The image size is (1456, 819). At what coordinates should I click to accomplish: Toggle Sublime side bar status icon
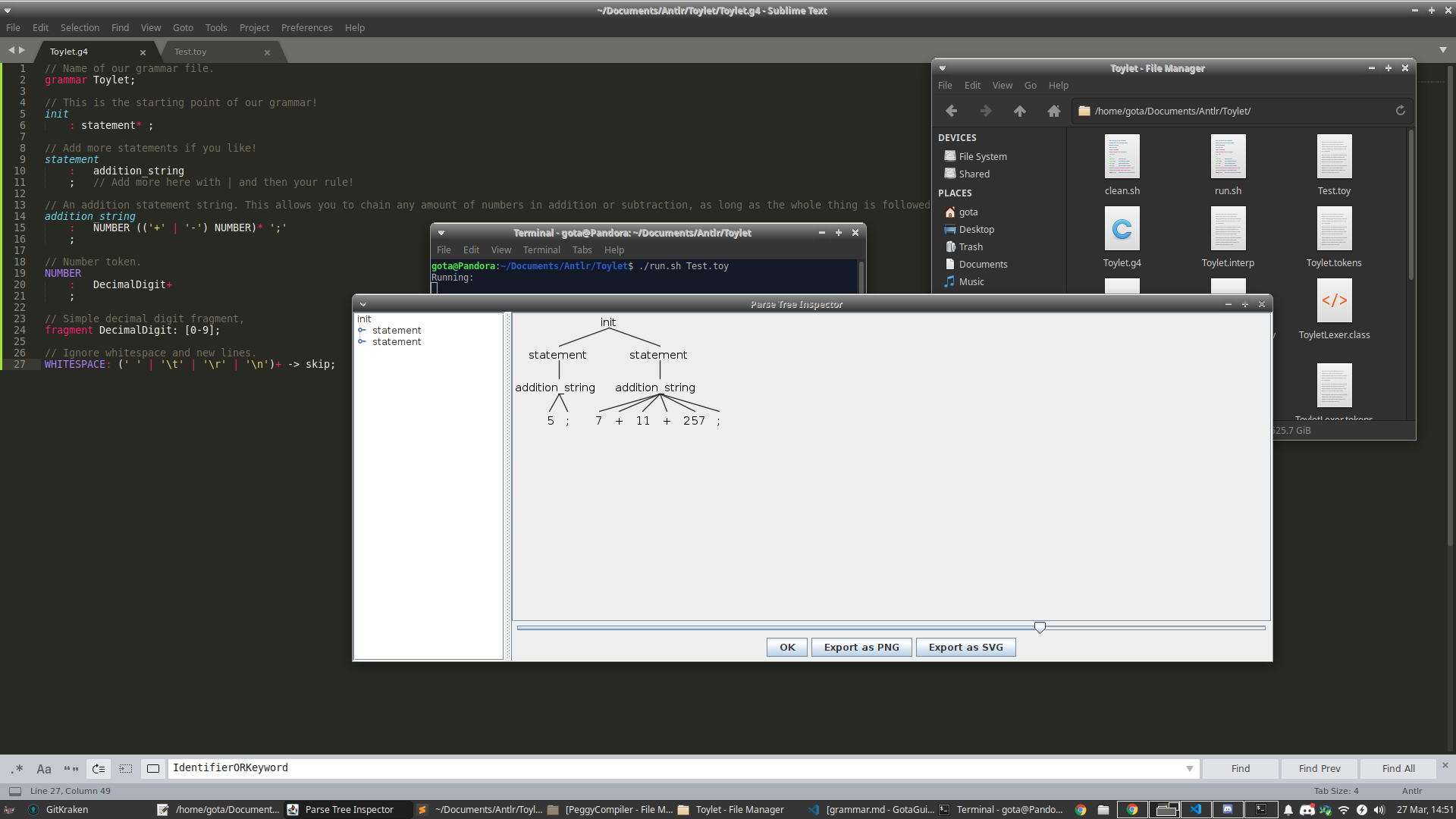pos(14,791)
